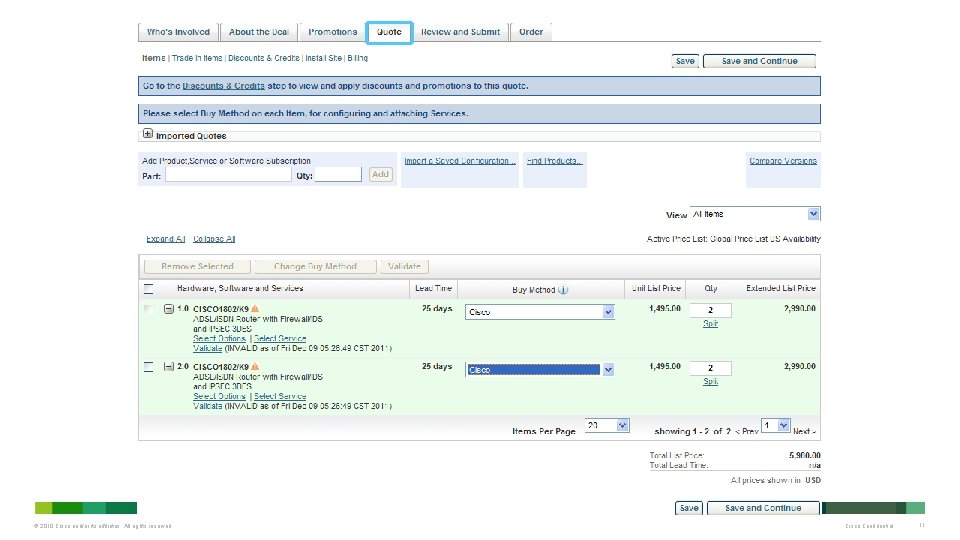The image size is (960, 540).
Task: Open the page number dropdown
Action: tap(776, 426)
